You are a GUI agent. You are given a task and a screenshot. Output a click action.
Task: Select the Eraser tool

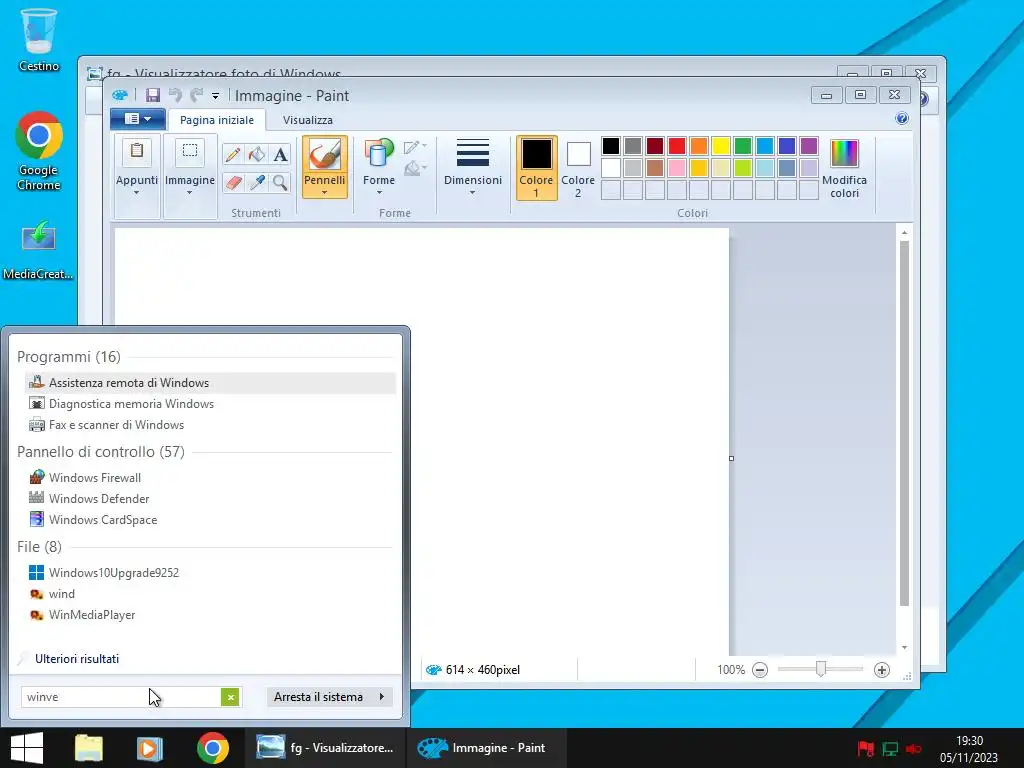[x=232, y=182]
